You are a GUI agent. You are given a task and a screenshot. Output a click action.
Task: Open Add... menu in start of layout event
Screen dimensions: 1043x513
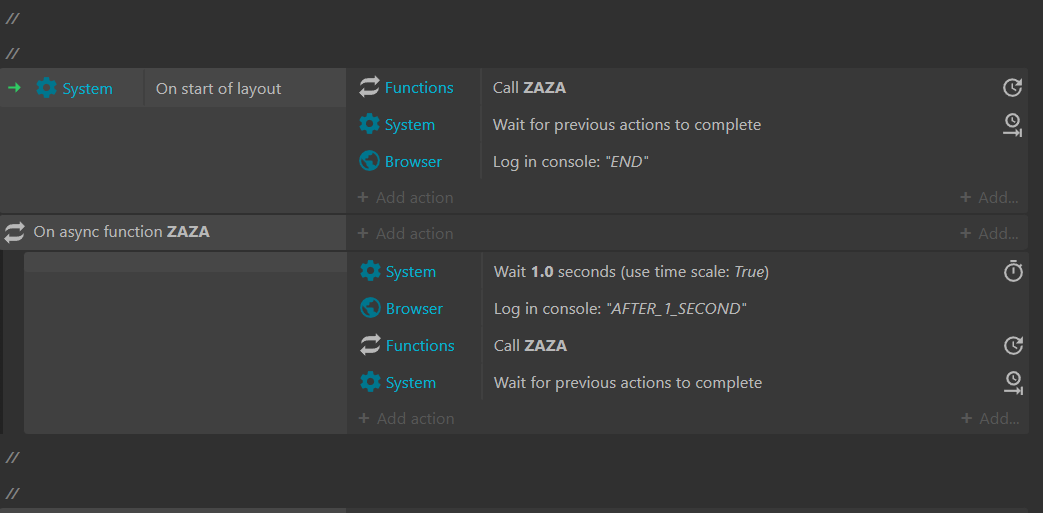(989, 198)
